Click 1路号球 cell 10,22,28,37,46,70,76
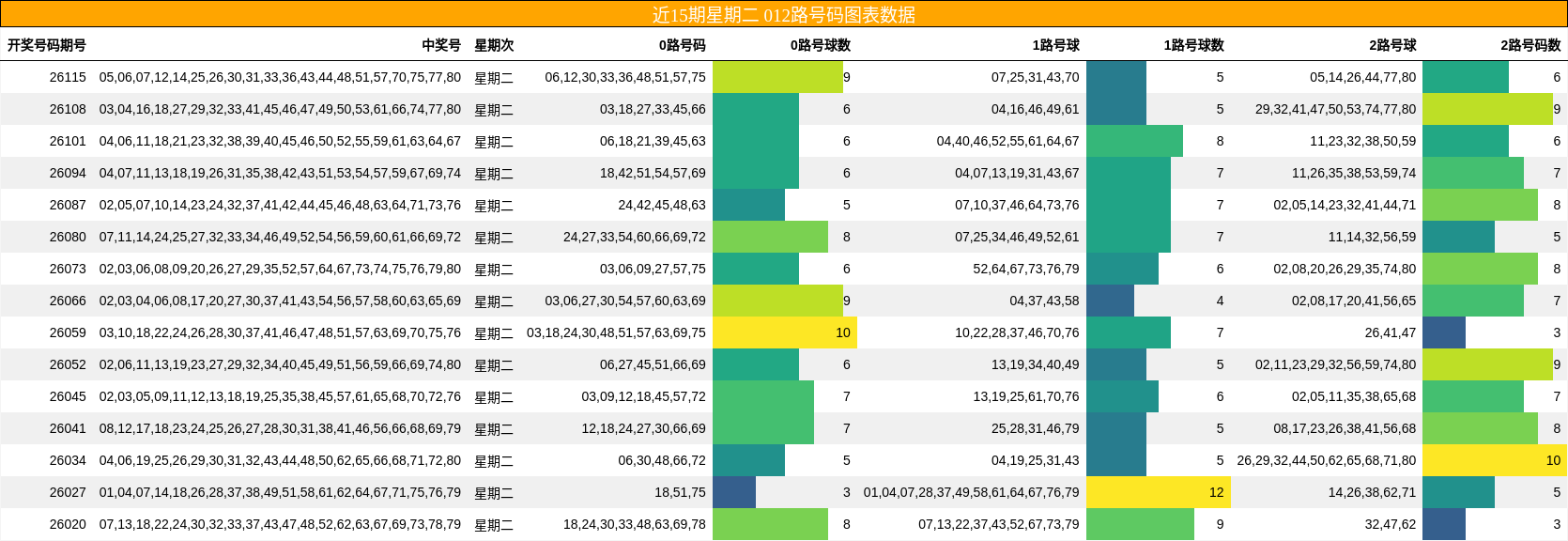 (1017, 332)
